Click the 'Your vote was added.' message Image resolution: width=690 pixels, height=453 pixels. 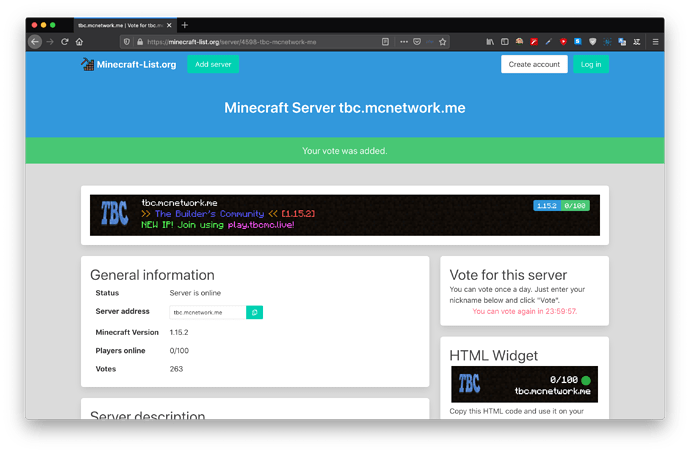[345, 151]
